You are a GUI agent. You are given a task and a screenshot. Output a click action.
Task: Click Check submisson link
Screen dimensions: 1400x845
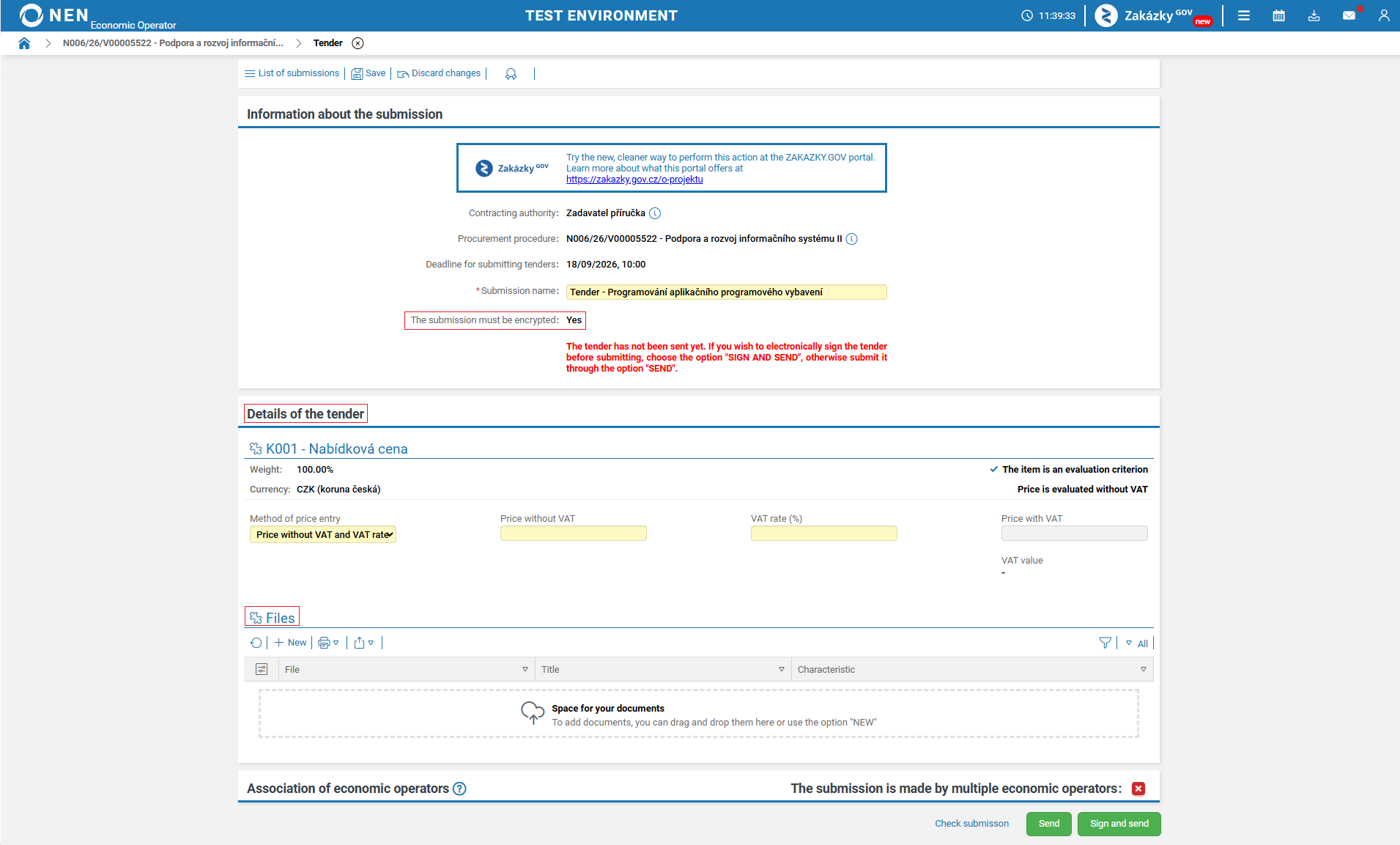971,824
